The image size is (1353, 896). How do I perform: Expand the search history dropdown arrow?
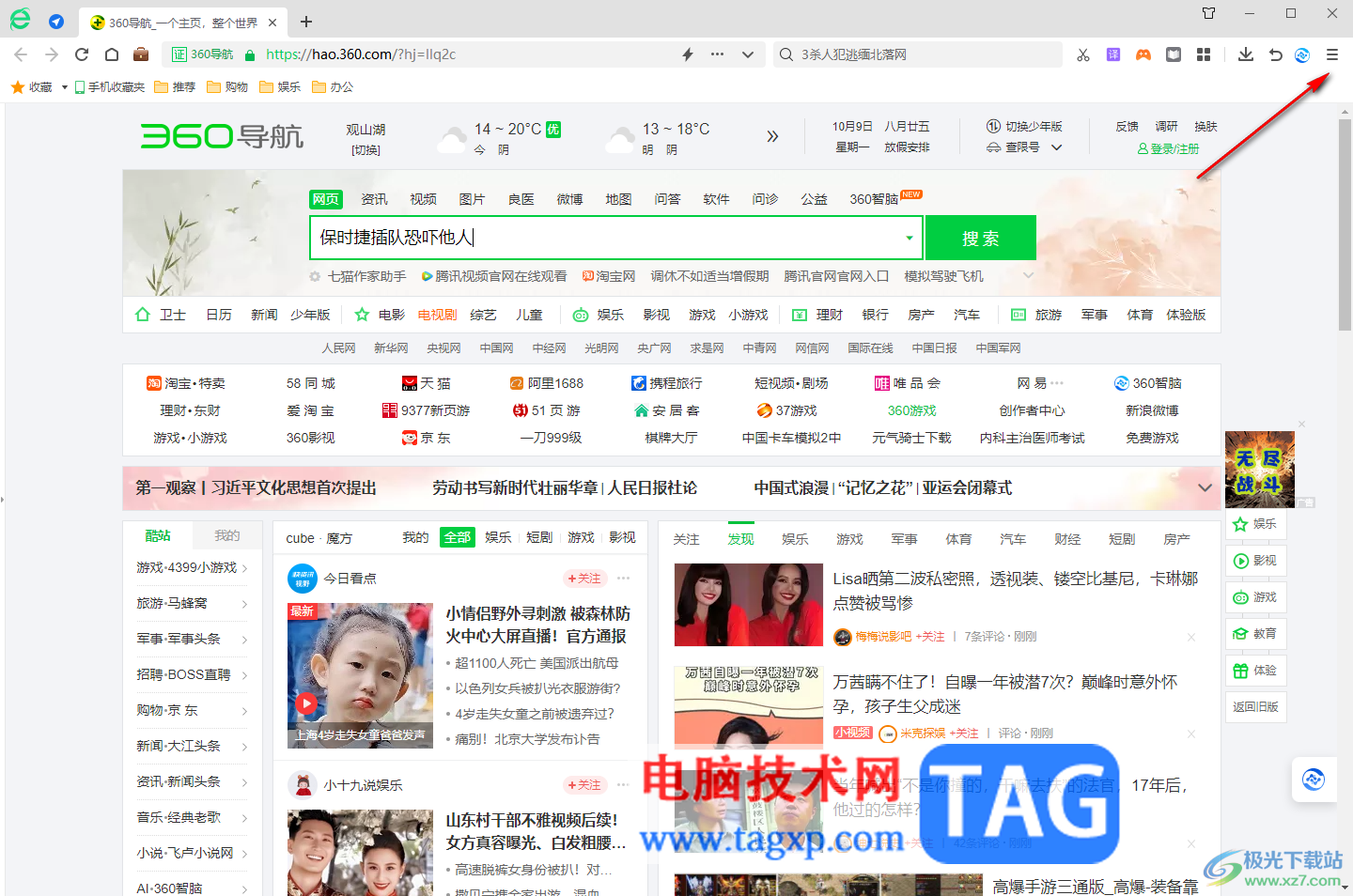pyautogui.click(x=909, y=238)
